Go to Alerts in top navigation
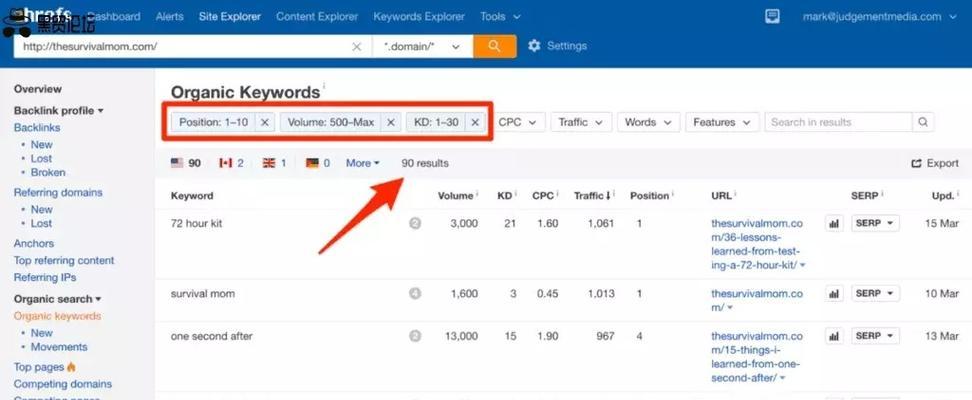Image resolution: width=972 pixels, height=400 pixels. tap(169, 17)
